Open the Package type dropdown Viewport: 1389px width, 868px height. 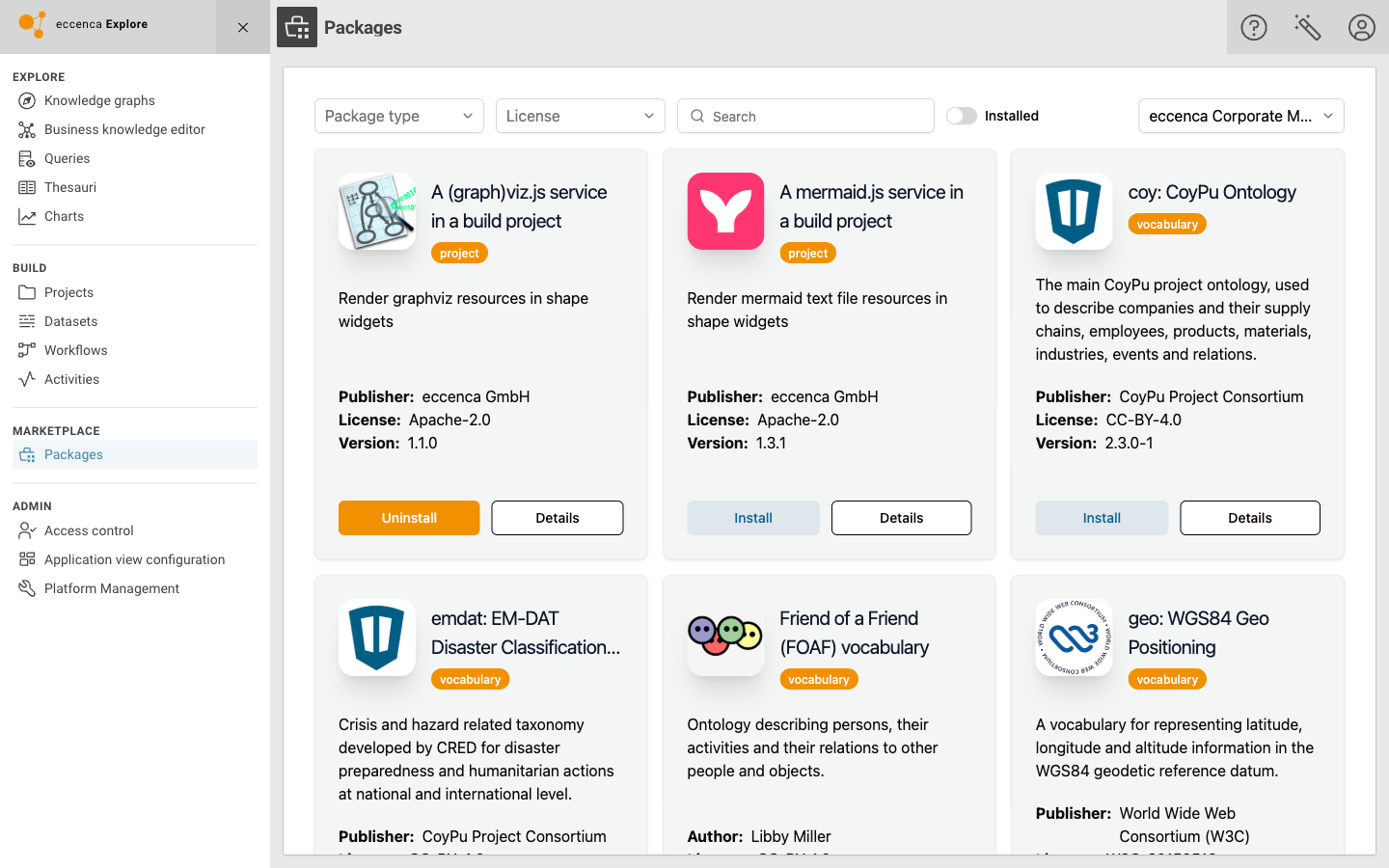tap(399, 116)
